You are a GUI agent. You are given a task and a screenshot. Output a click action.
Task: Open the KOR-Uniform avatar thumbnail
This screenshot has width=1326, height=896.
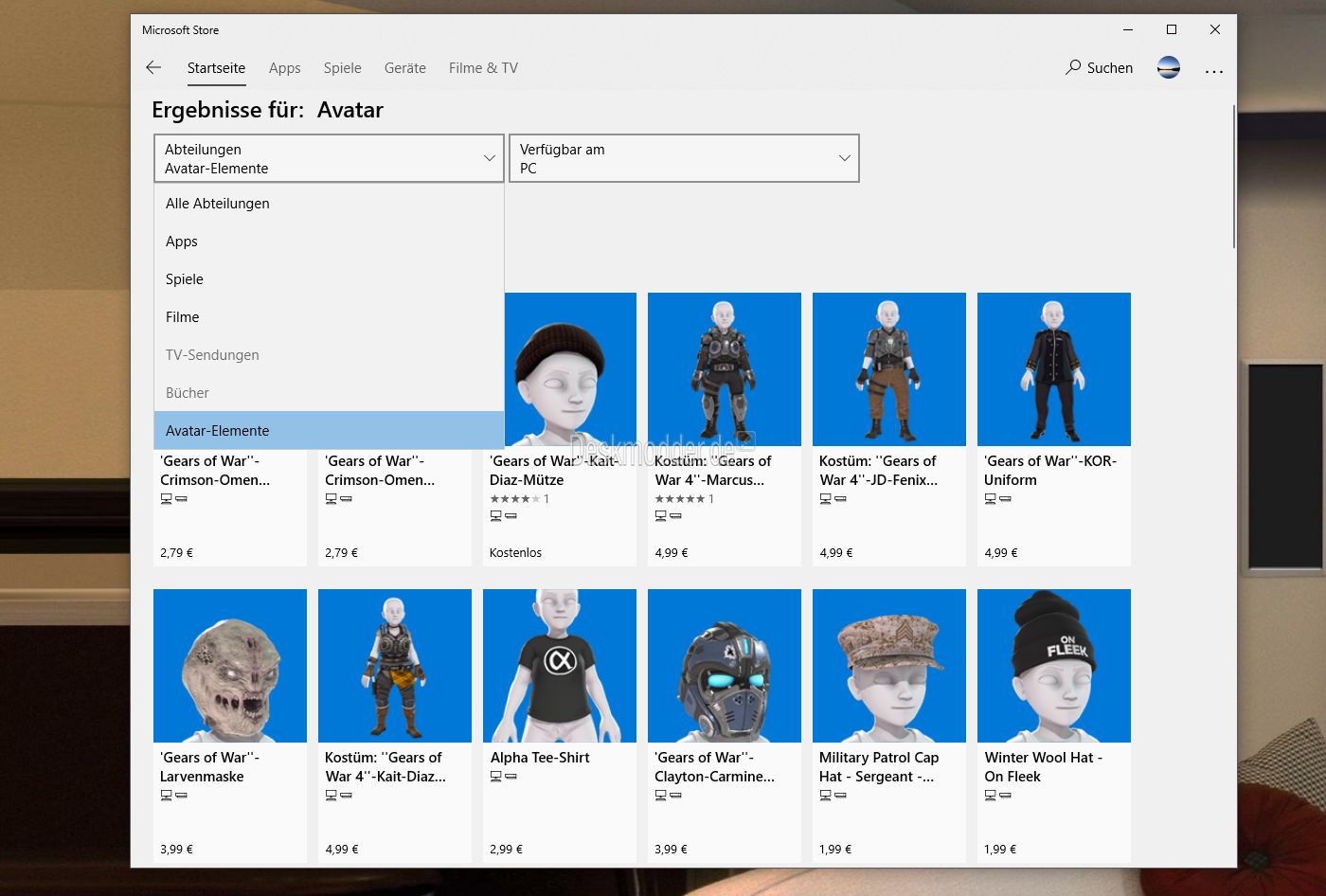[x=1054, y=369]
